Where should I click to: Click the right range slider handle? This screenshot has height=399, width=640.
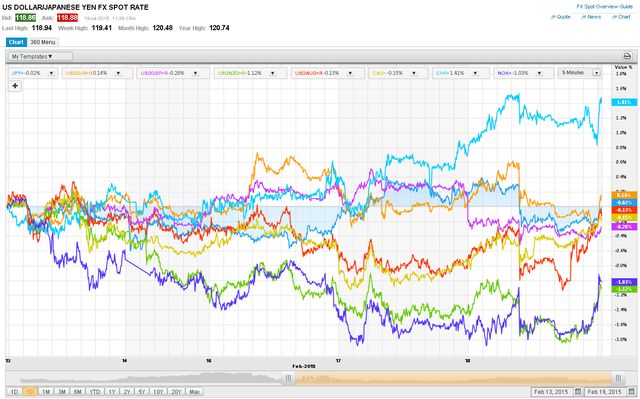click(618, 378)
